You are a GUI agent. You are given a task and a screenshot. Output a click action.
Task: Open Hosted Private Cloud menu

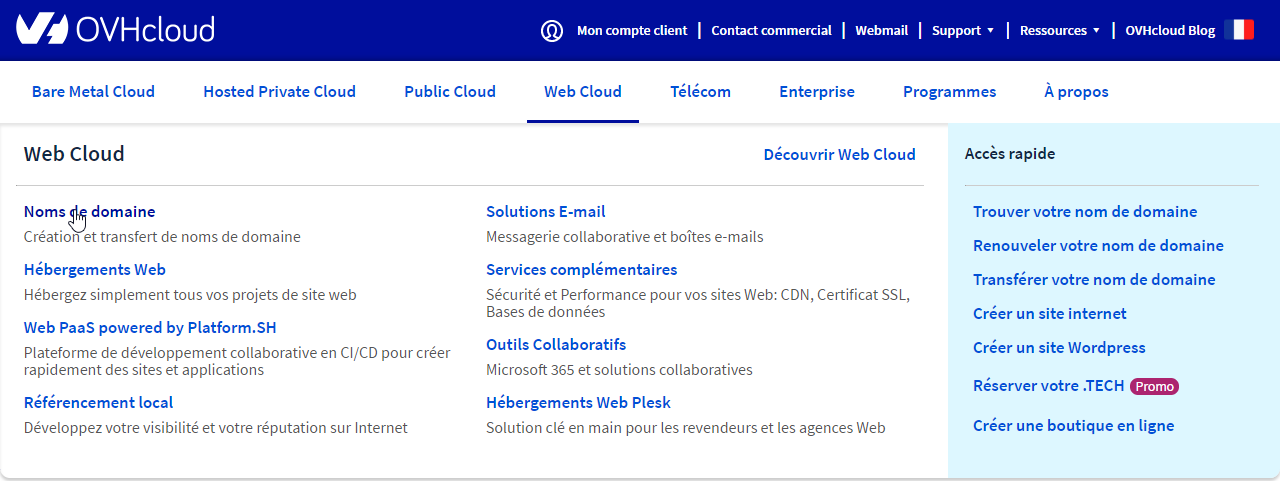[x=279, y=92]
